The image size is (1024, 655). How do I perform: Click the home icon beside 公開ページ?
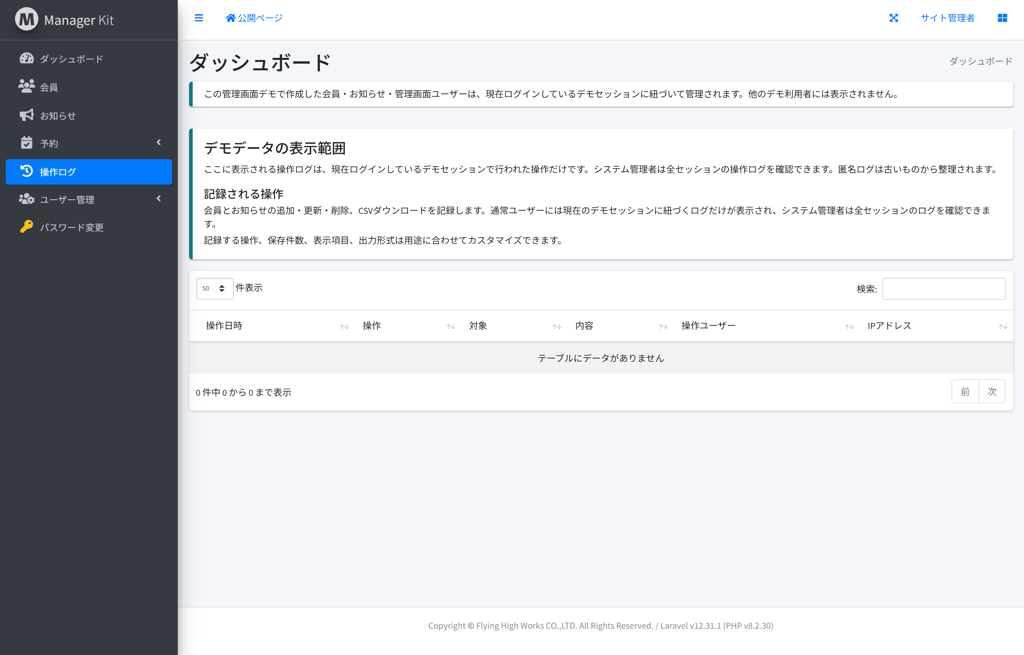tap(231, 18)
